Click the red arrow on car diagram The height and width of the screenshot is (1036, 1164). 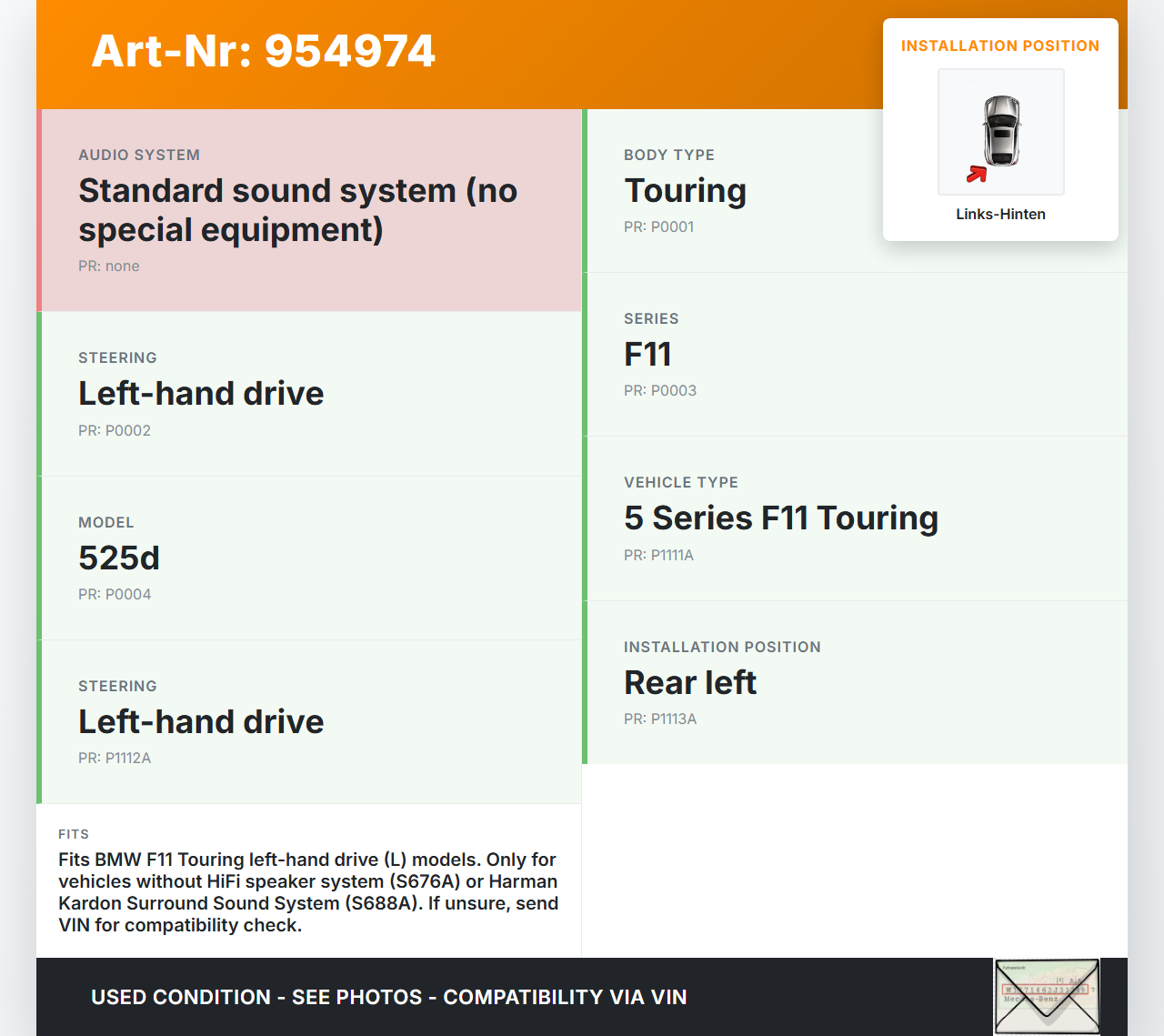[x=977, y=174]
